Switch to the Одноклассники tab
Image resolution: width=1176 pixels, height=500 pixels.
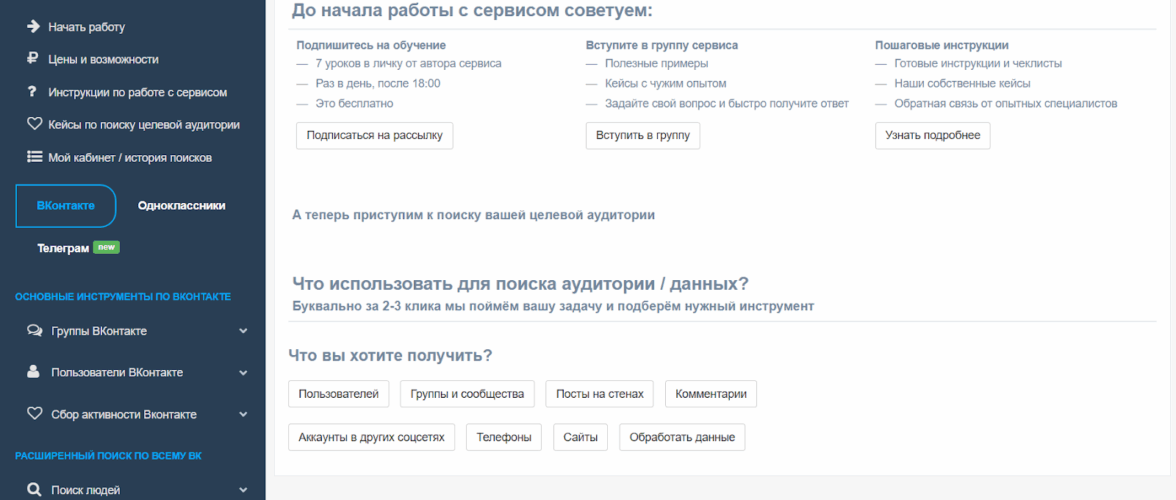[181, 206]
